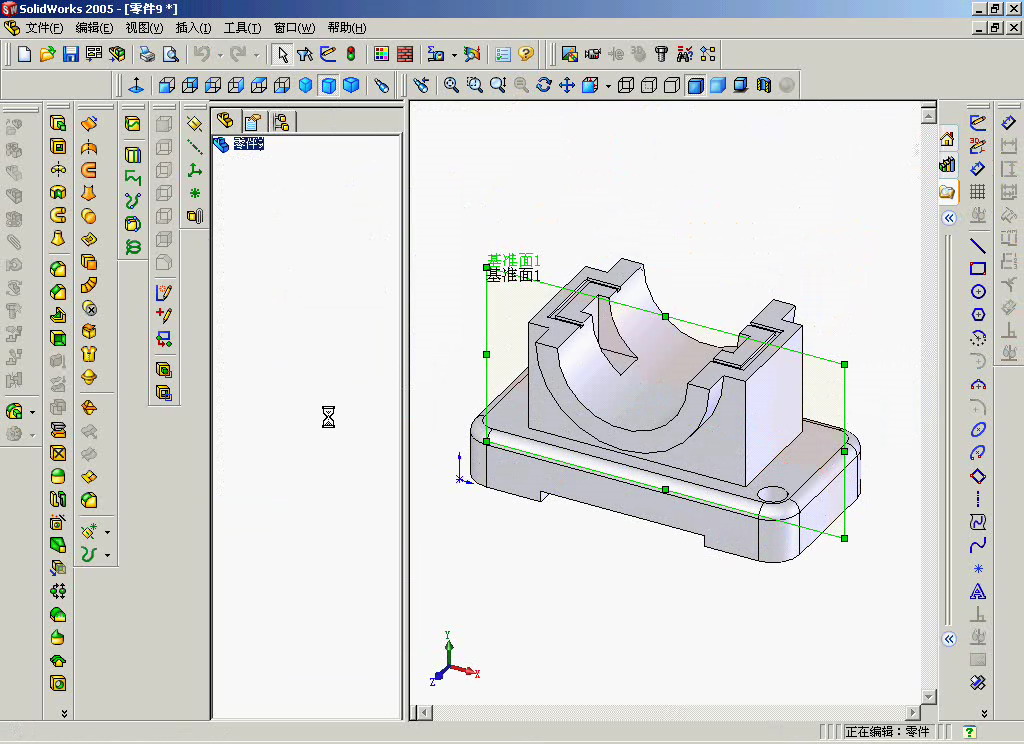
Task: Click the selection filter funnel icon
Action: (305, 54)
